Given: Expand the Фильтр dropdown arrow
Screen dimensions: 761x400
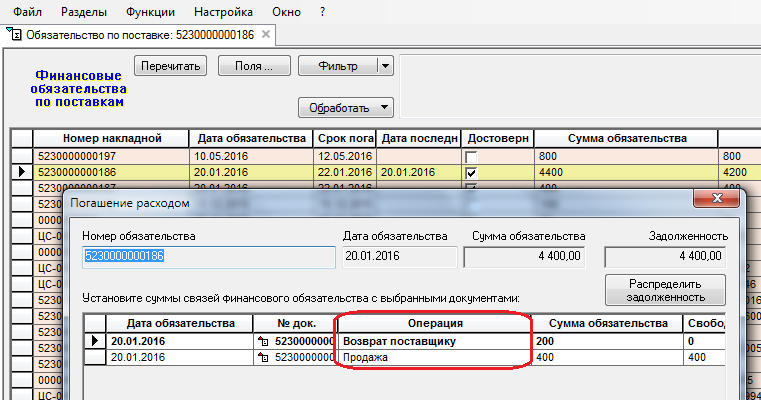Looking at the screenshot, I should 385,66.
